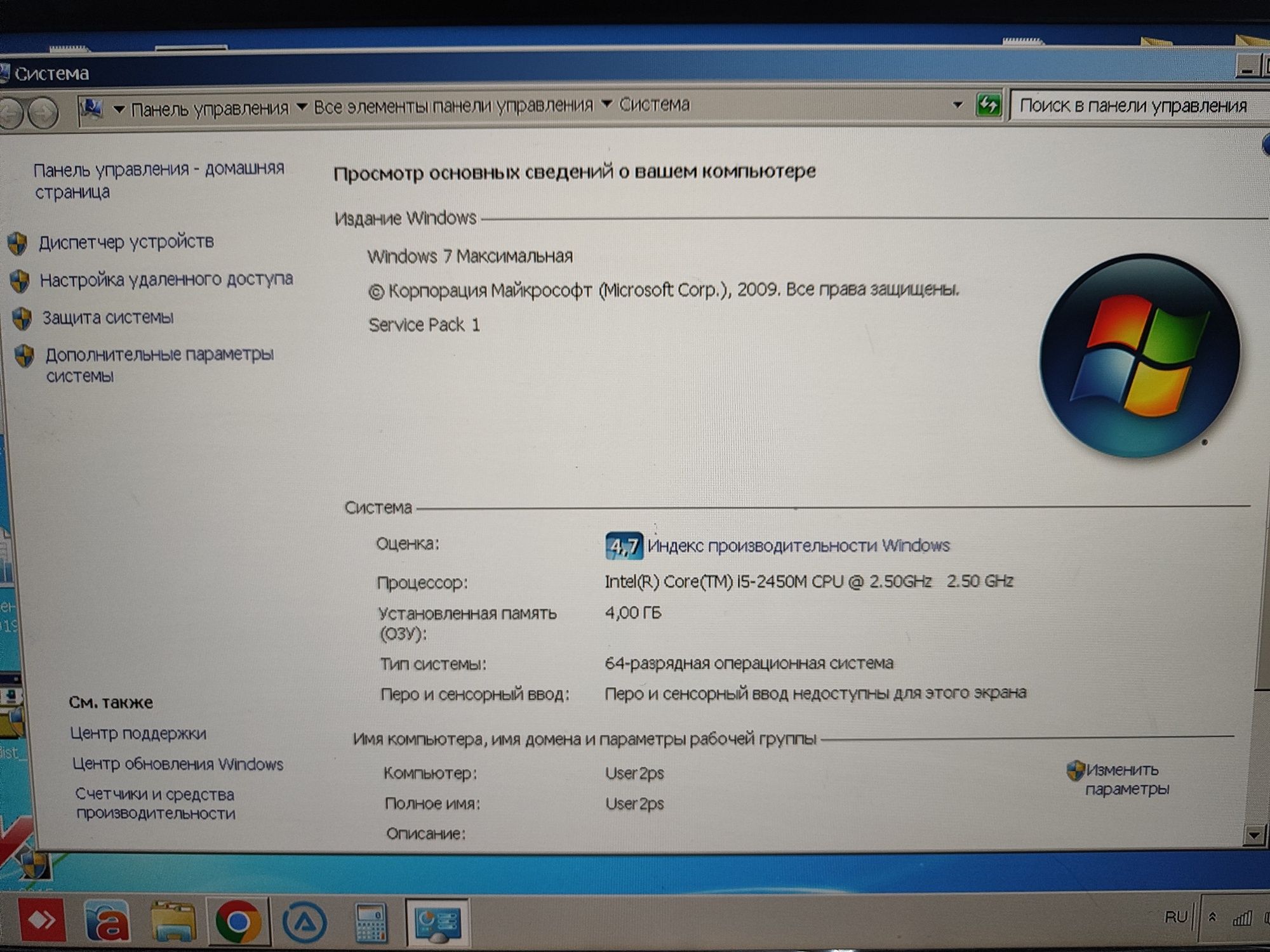
Task: Launch Calculator from the taskbar
Action: [371, 922]
